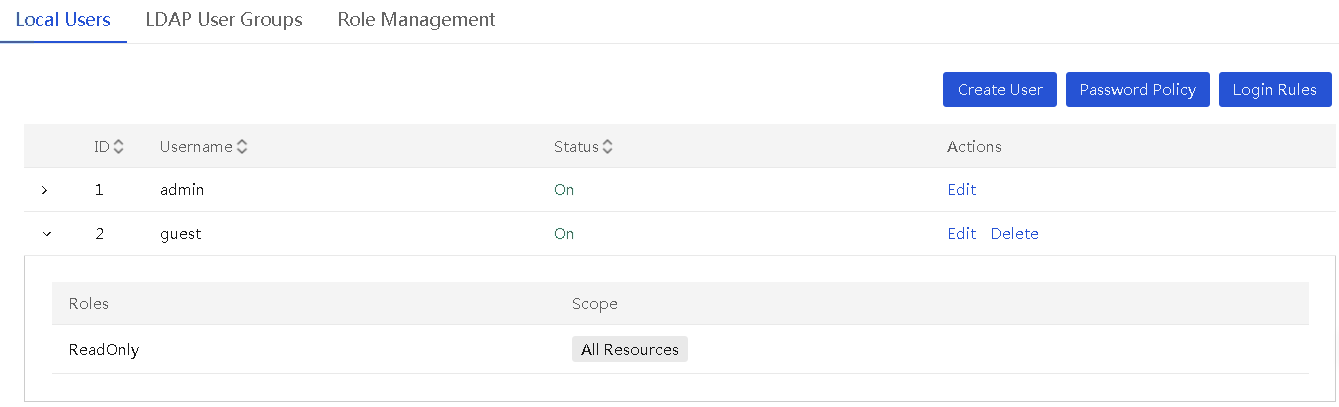Screen dimensions: 1339x407
Task: Open the Role Management tab
Action: point(416,20)
